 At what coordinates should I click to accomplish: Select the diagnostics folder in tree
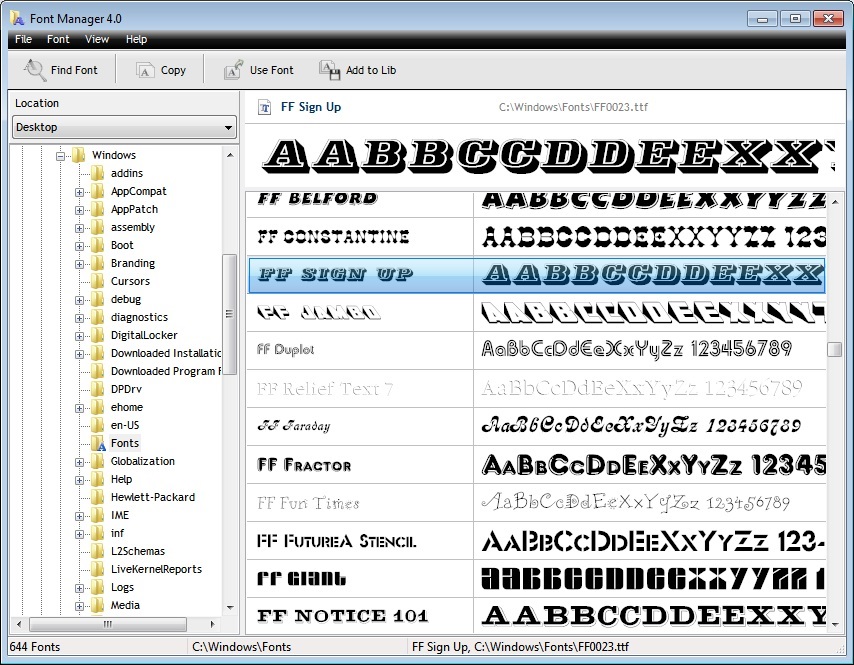point(139,317)
